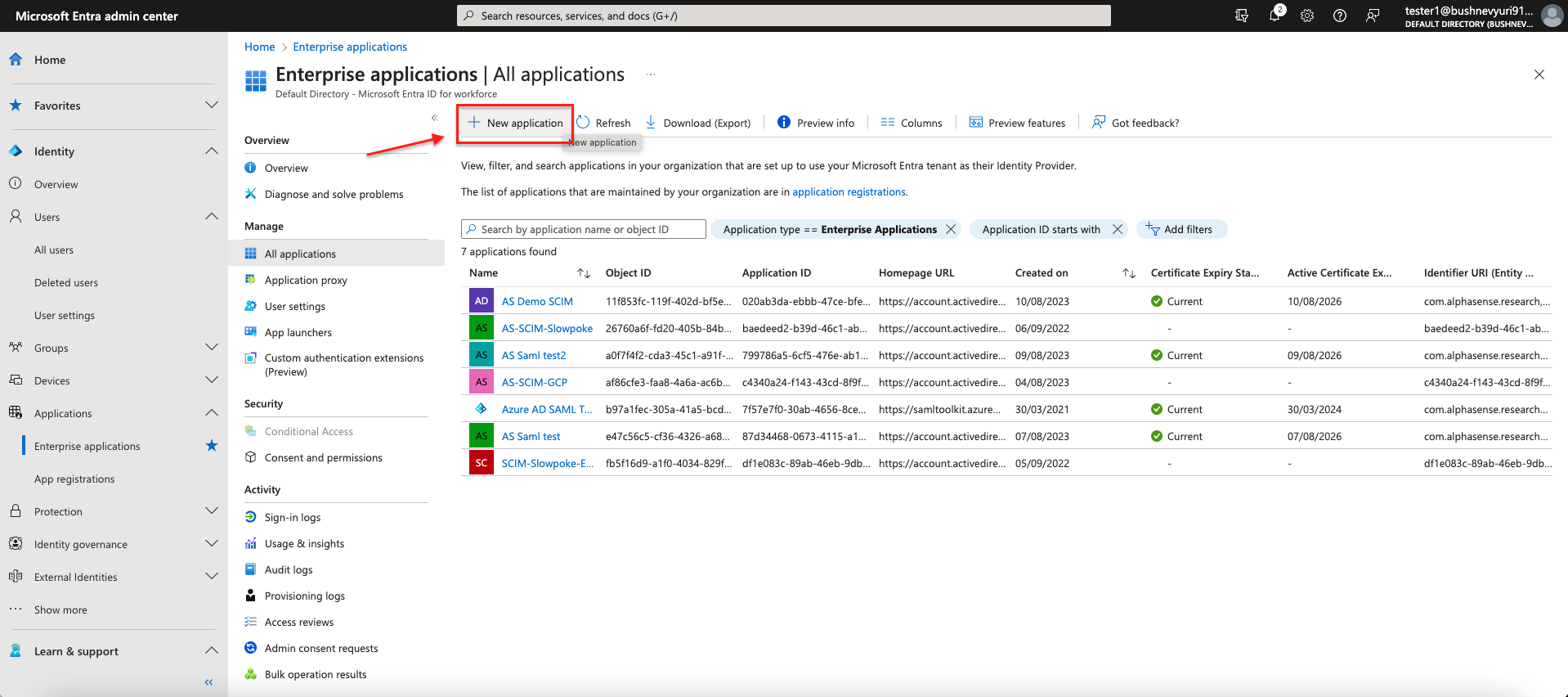Click the Add filters button
The width and height of the screenshot is (1568, 697).
click(1181, 229)
